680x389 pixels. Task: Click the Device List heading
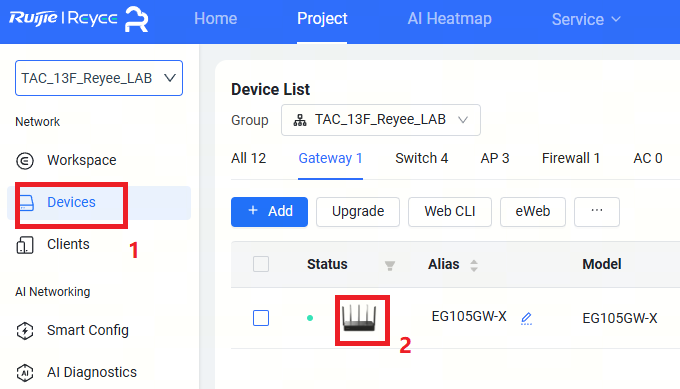click(x=270, y=89)
